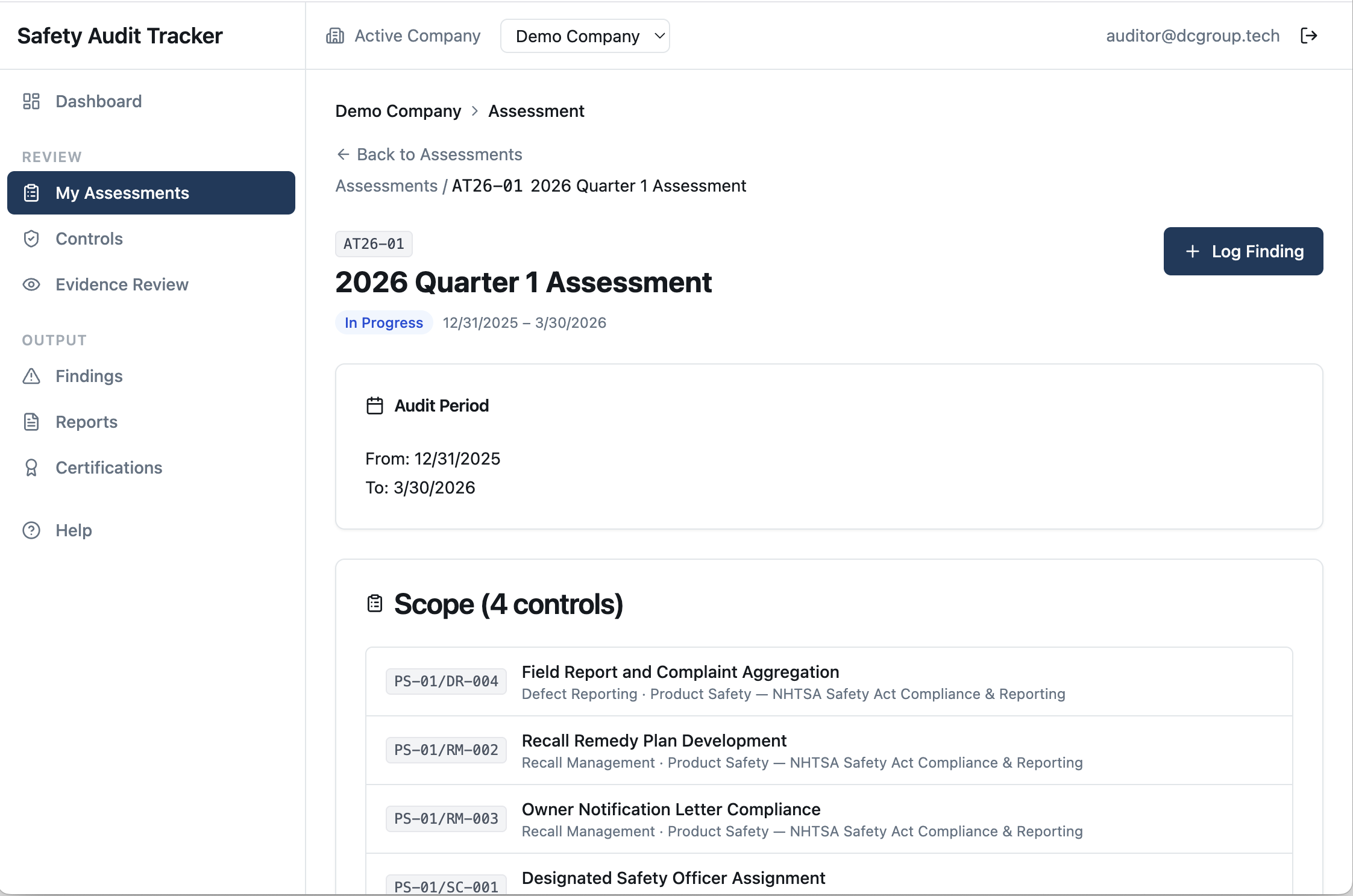
Task: Follow the Back to Assessments link
Action: coord(429,154)
